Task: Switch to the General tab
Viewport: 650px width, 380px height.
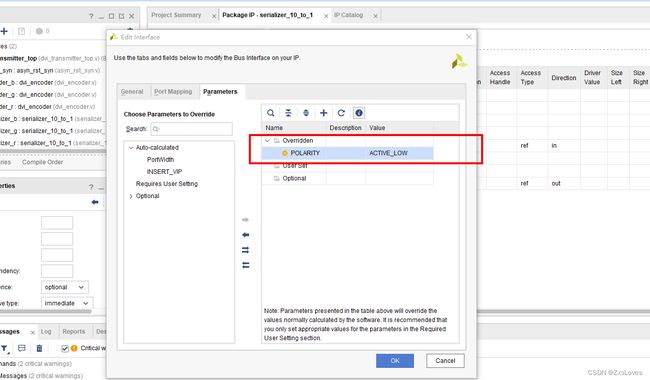Action: coord(132,92)
